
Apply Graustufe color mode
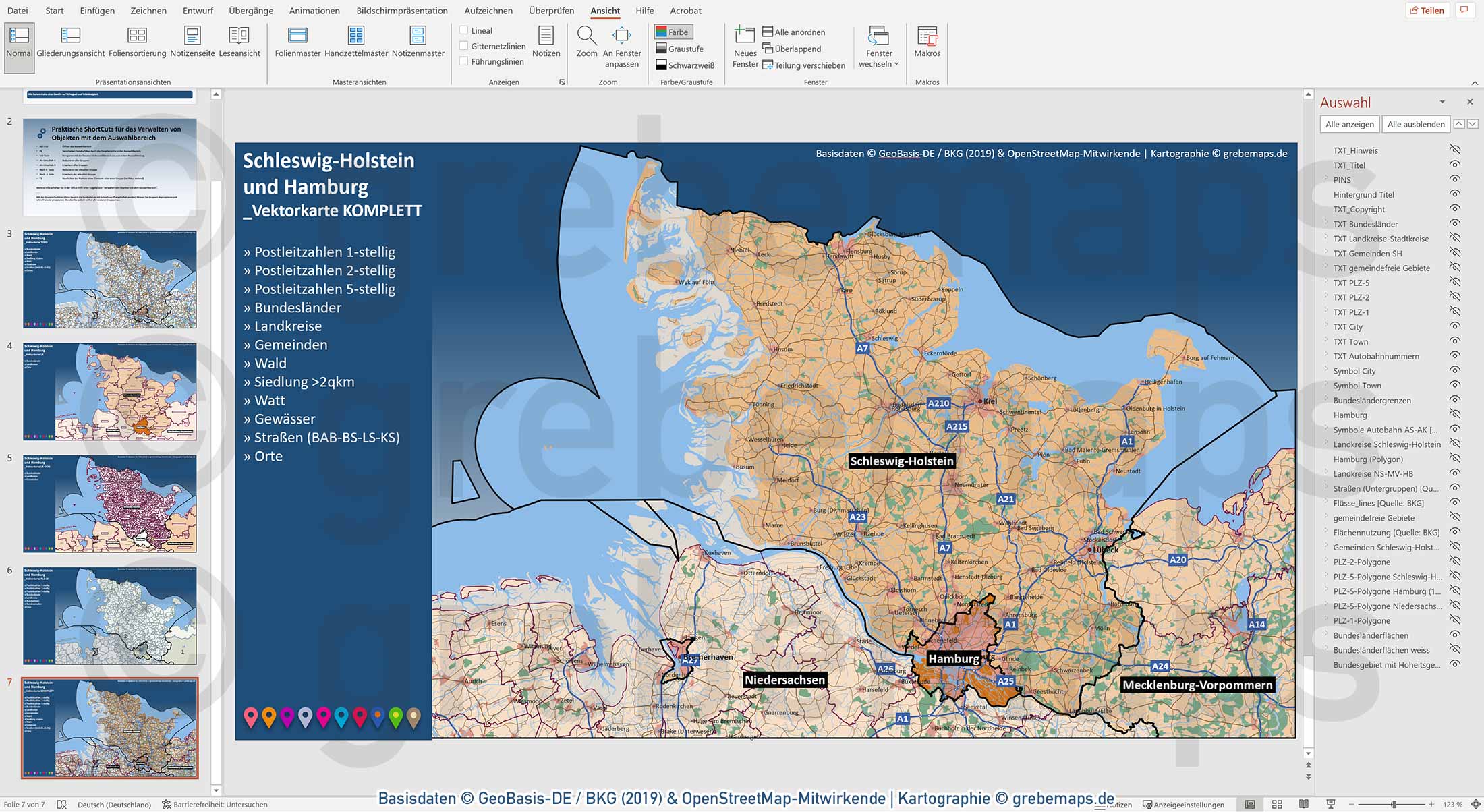680,49
